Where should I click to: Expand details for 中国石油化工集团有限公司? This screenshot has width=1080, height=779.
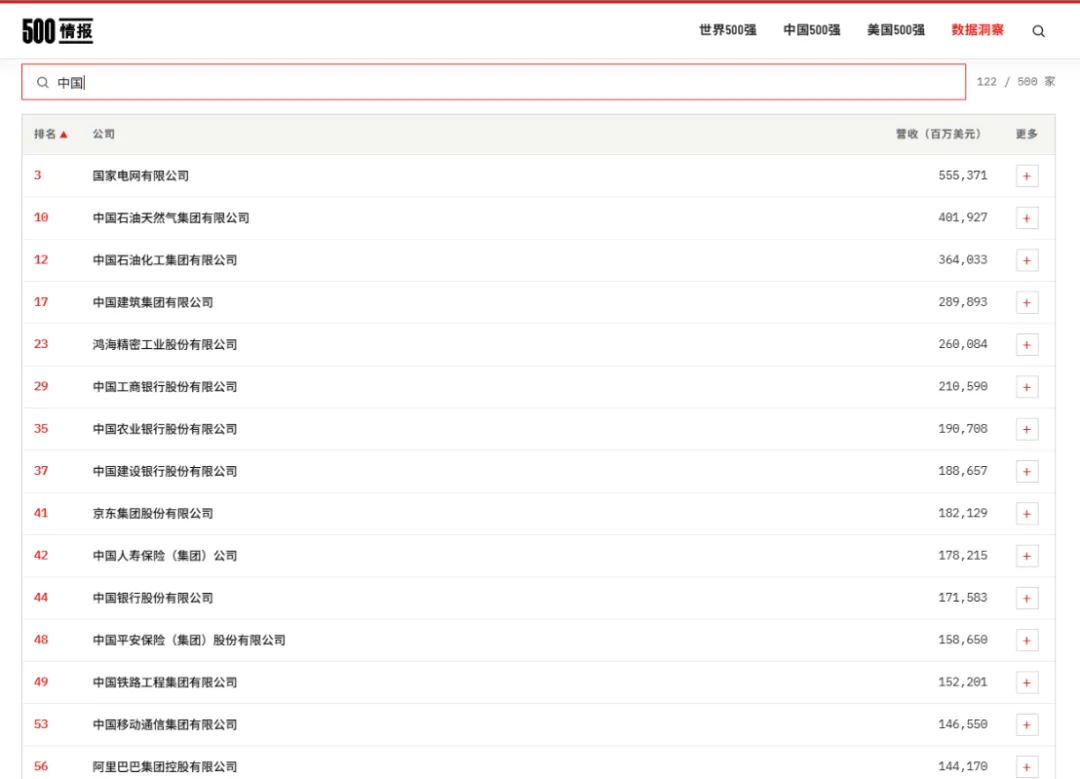click(x=1027, y=260)
